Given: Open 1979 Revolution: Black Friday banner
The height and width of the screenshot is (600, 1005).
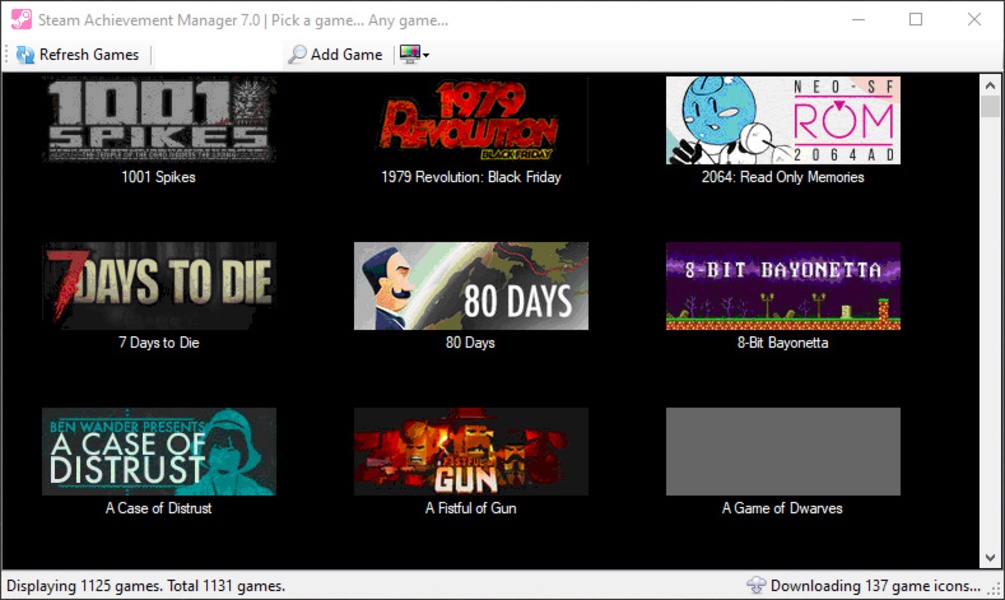Looking at the screenshot, I should (x=471, y=120).
